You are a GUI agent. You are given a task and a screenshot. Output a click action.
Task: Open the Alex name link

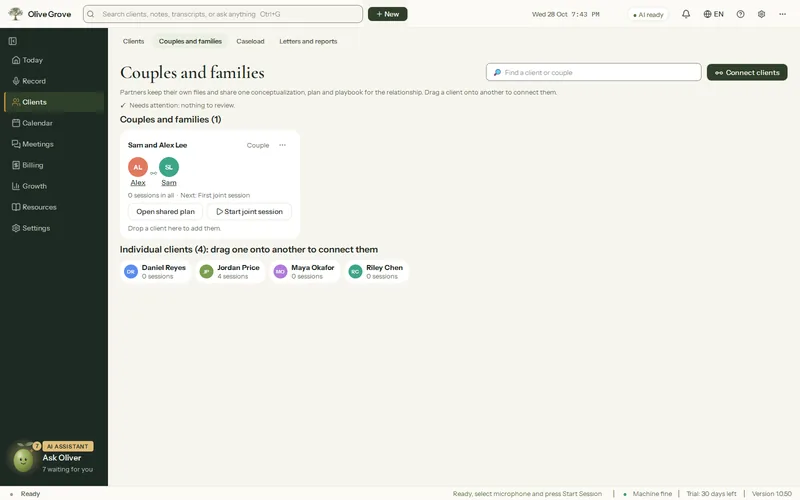tap(138, 183)
